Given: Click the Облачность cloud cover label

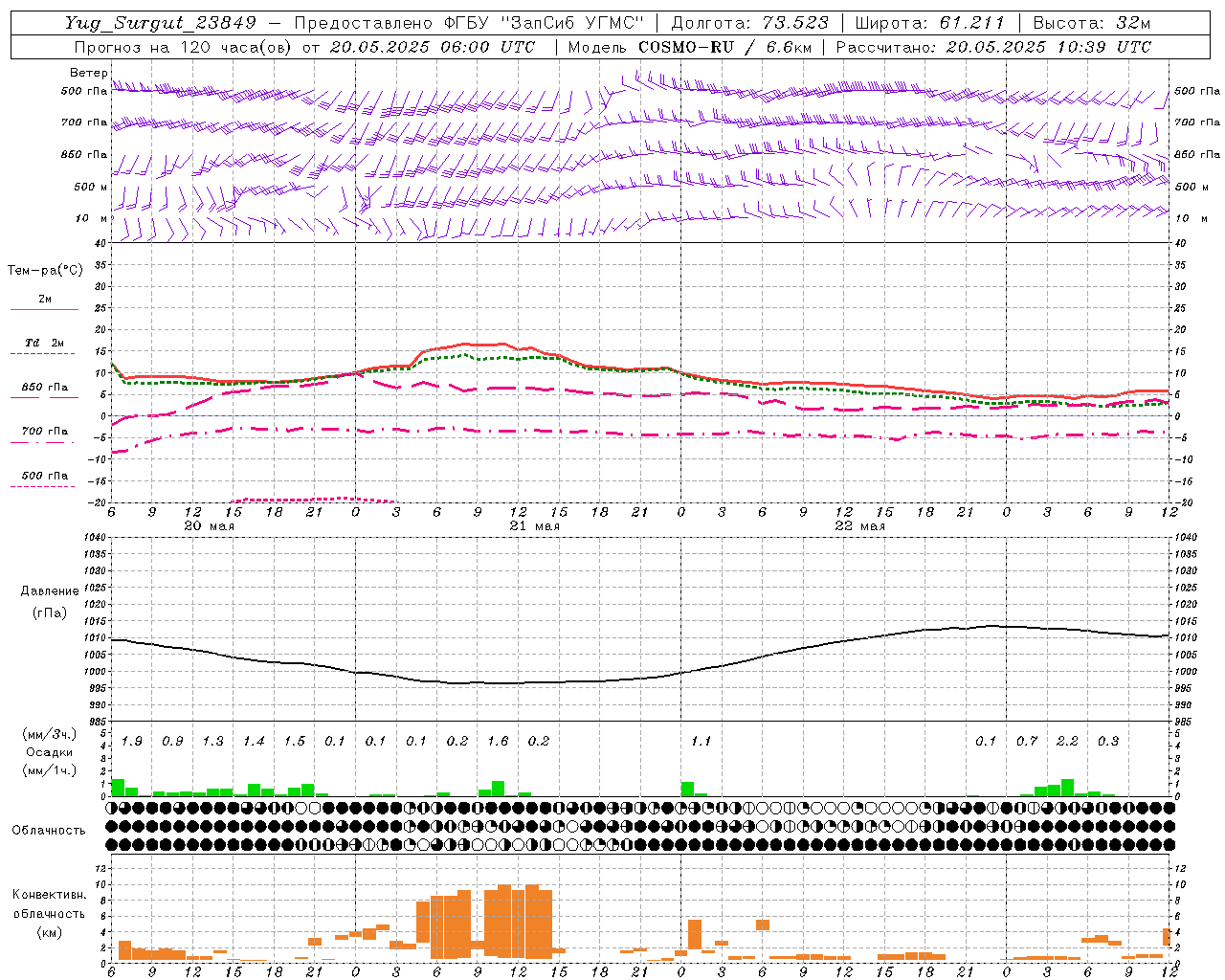Looking at the screenshot, I should coord(49,831).
